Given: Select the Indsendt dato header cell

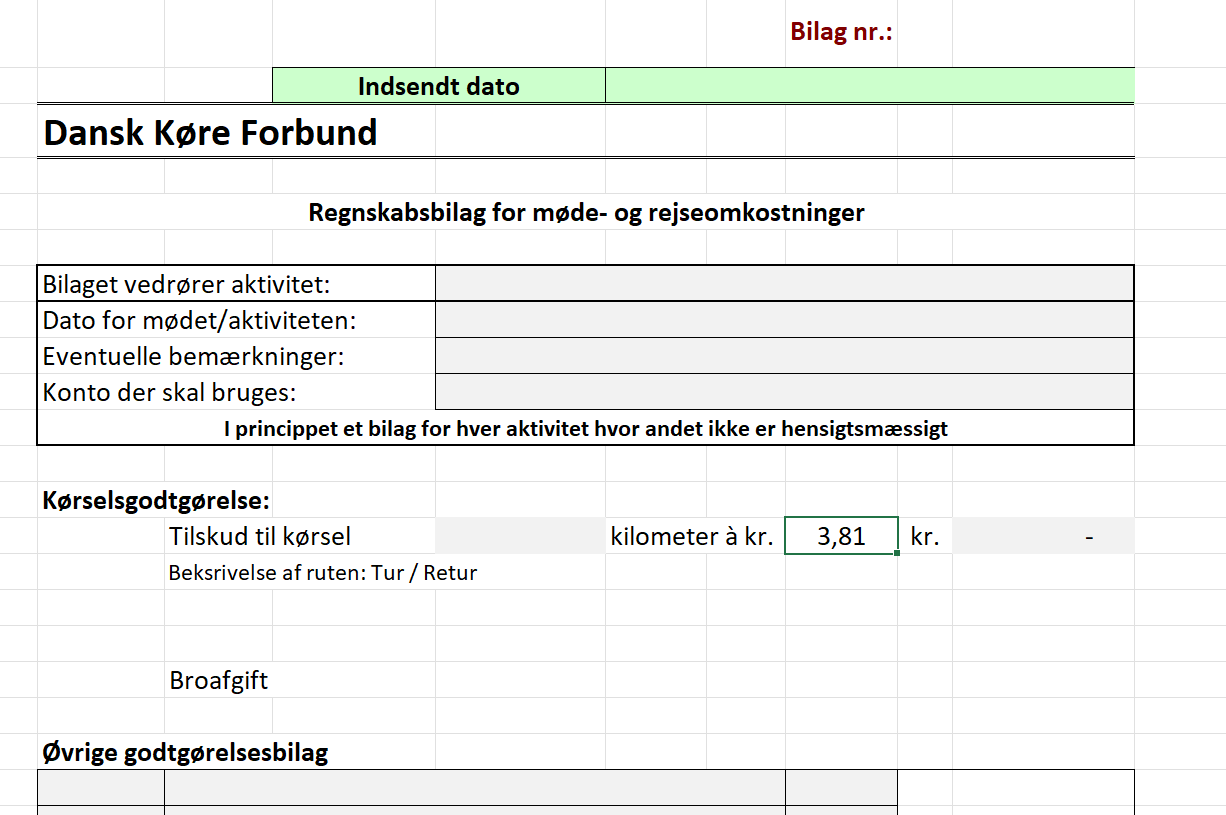Looking at the screenshot, I should 438,86.
